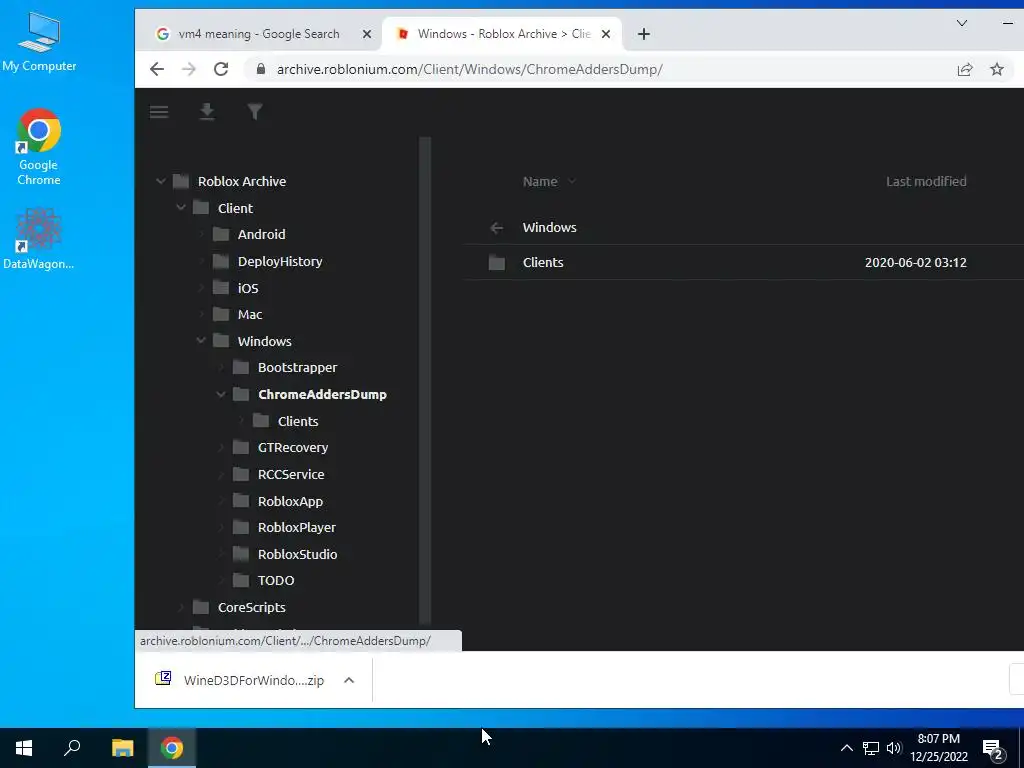Expand the CoreScripts tree node
The width and height of the screenshot is (1024, 768).
pyautogui.click(x=181, y=607)
